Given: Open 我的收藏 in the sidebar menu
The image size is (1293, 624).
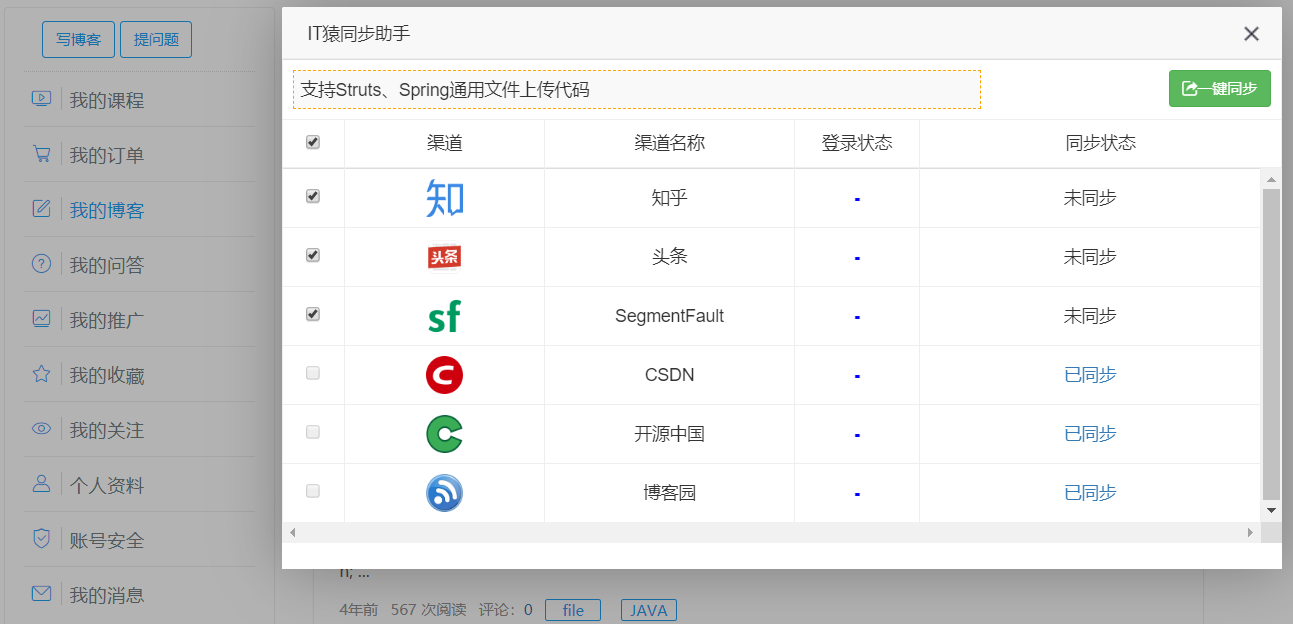Looking at the screenshot, I should click(107, 375).
